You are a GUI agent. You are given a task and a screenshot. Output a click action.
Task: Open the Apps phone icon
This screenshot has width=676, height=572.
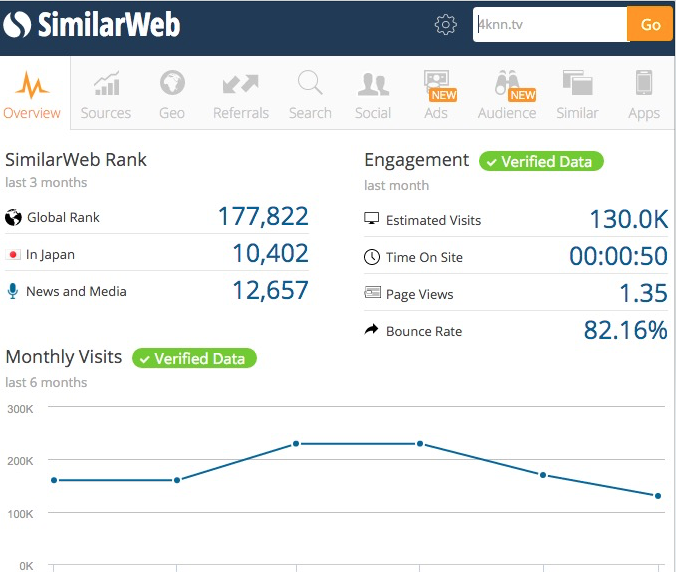coord(644,82)
